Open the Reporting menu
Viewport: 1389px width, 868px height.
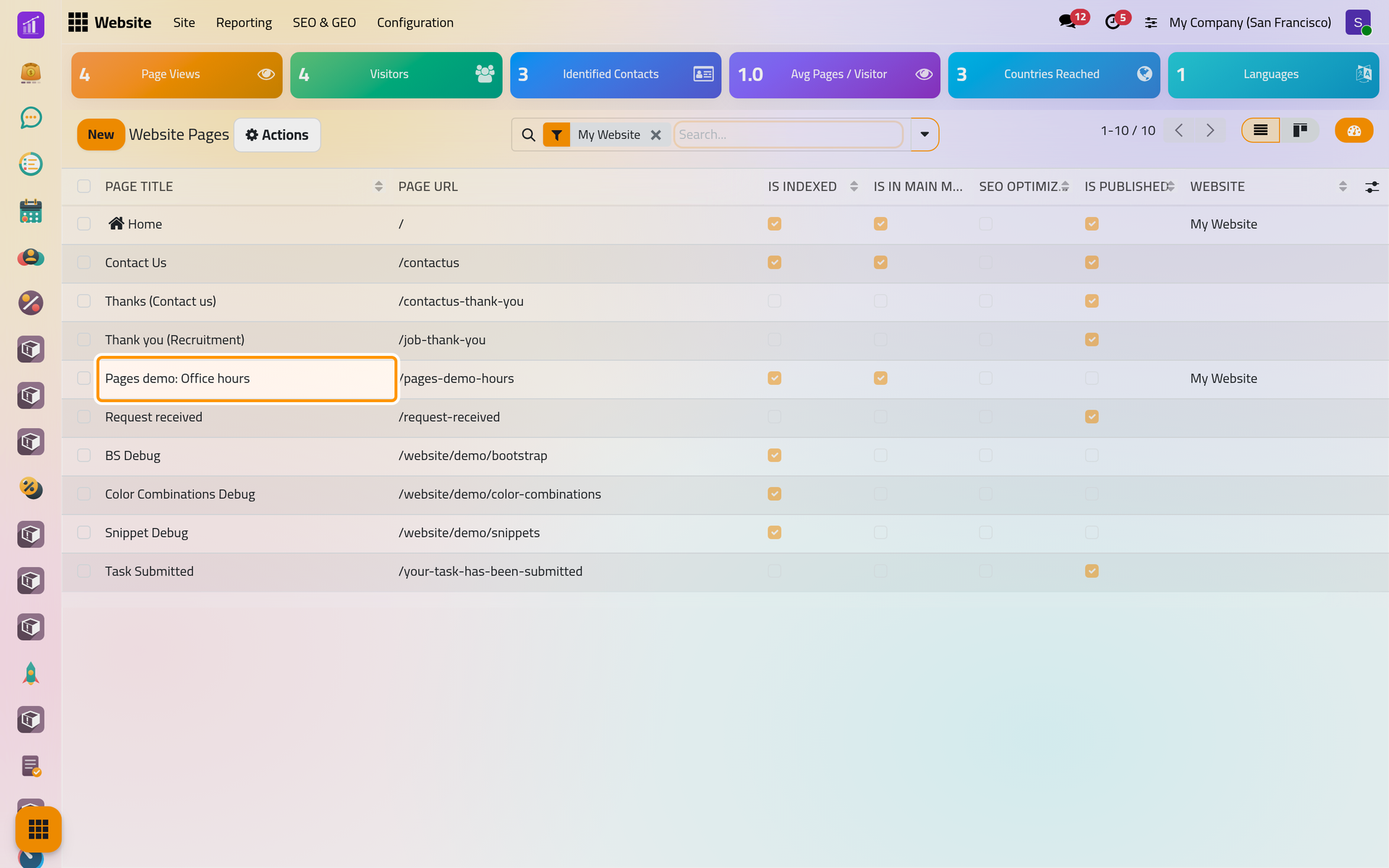point(244,22)
